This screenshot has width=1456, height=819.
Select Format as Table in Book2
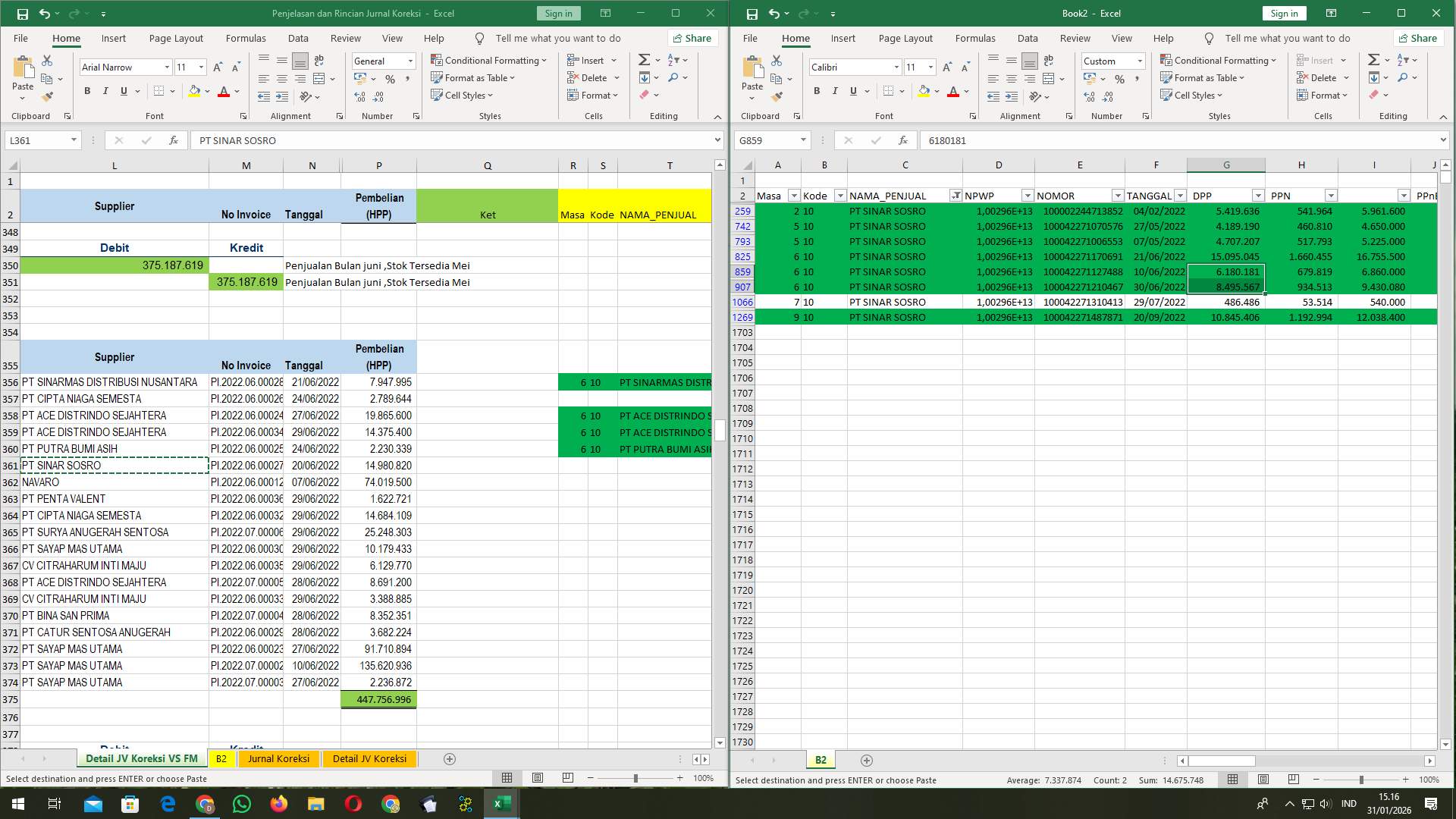coord(1203,77)
